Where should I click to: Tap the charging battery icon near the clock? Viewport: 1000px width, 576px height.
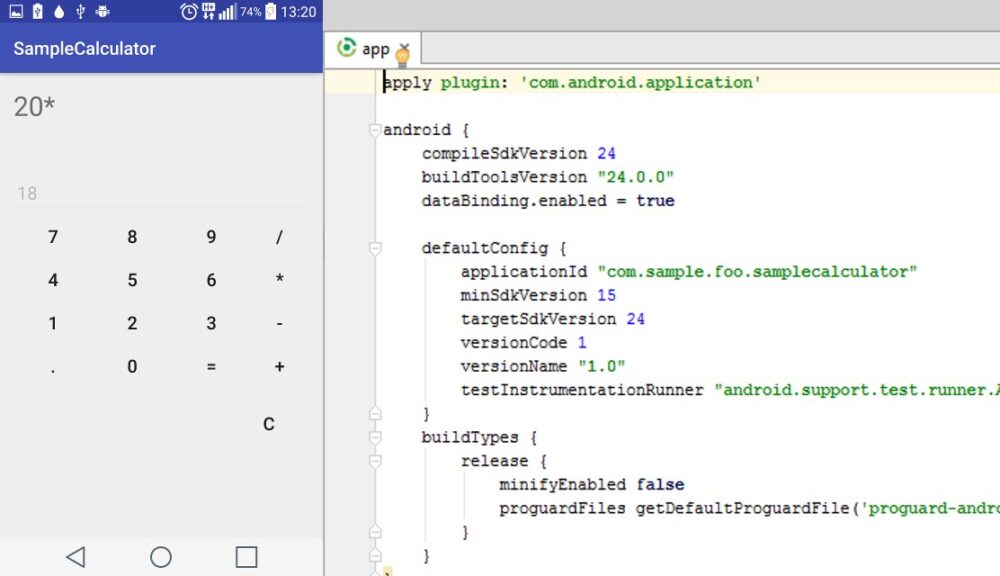pos(272,11)
